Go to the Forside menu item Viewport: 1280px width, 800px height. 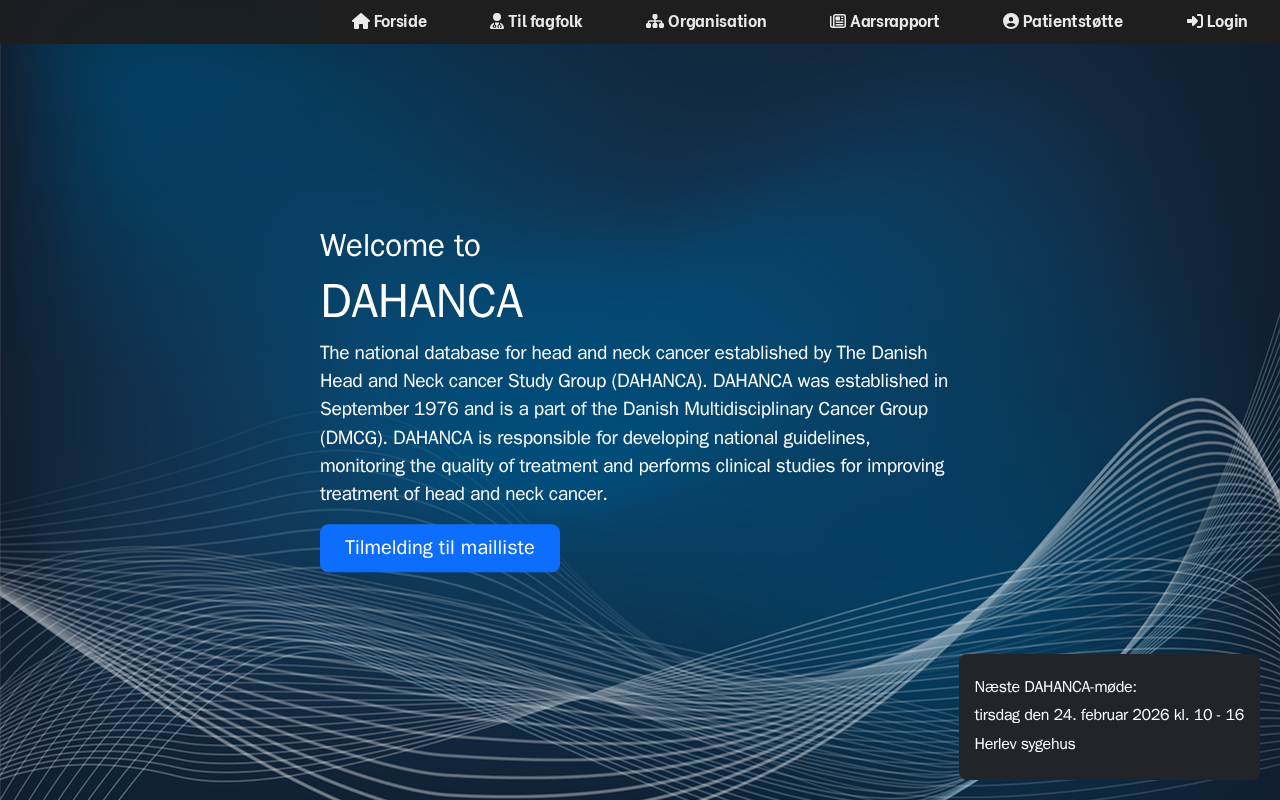point(389,22)
